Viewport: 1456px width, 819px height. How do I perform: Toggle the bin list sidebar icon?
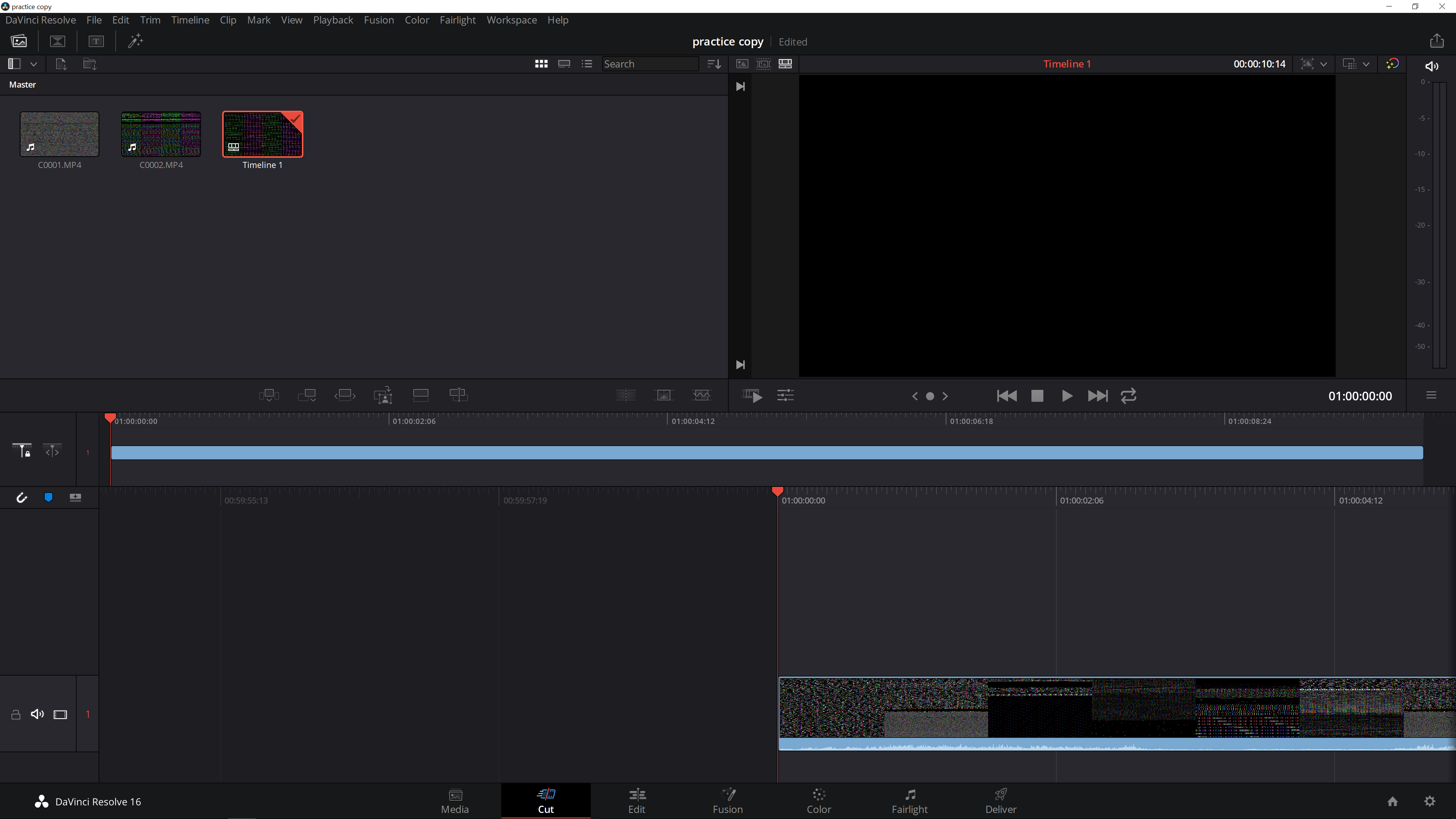click(x=14, y=64)
